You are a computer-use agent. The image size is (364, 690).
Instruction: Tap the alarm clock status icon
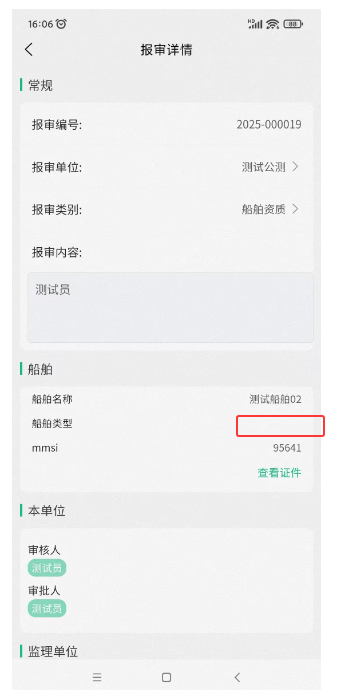[x=61, y=24]
